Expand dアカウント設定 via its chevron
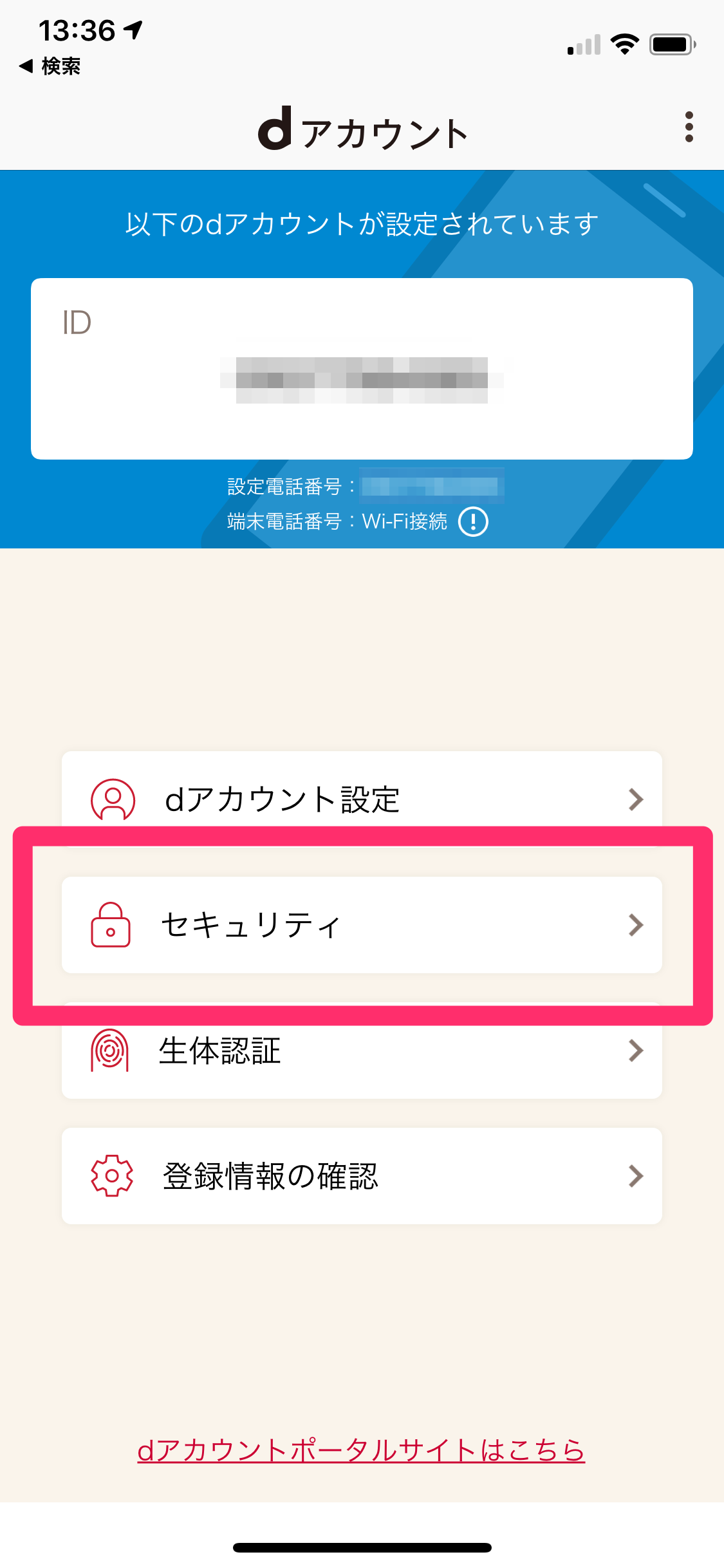 tap(636, 799)
